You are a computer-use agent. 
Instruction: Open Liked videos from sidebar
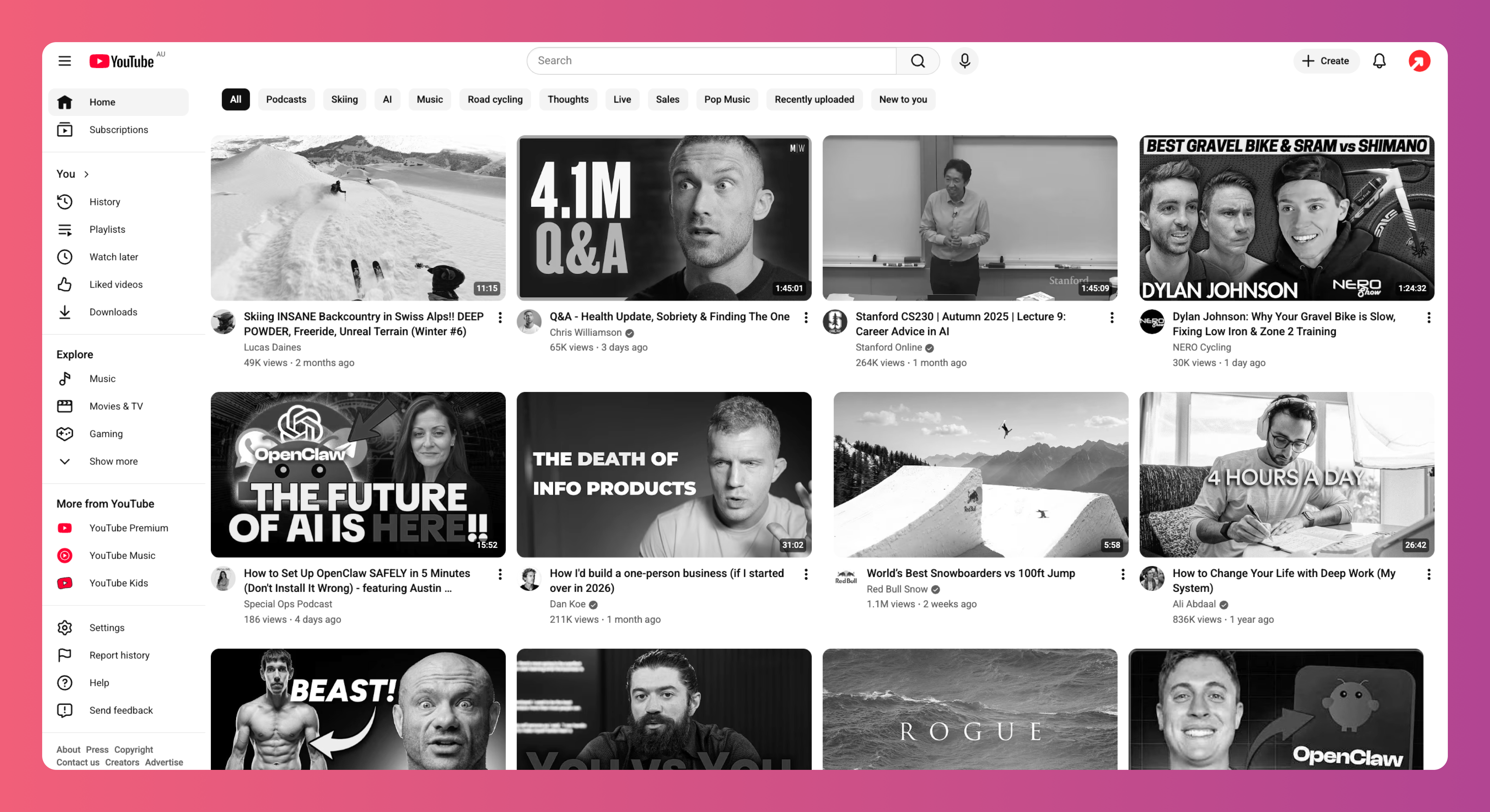click(116, 284)
